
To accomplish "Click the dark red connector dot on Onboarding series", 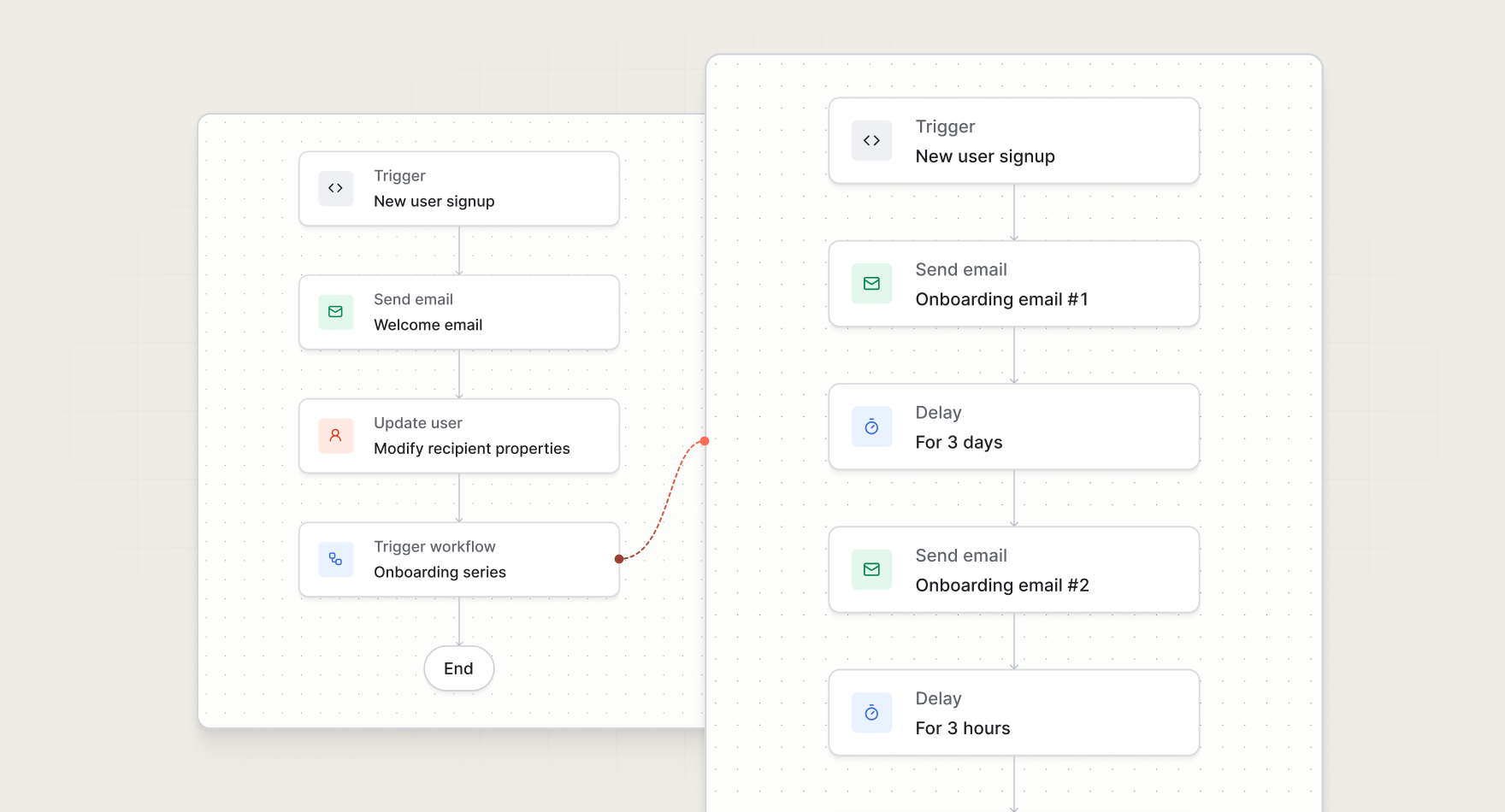I will click(x=619, y=559).
